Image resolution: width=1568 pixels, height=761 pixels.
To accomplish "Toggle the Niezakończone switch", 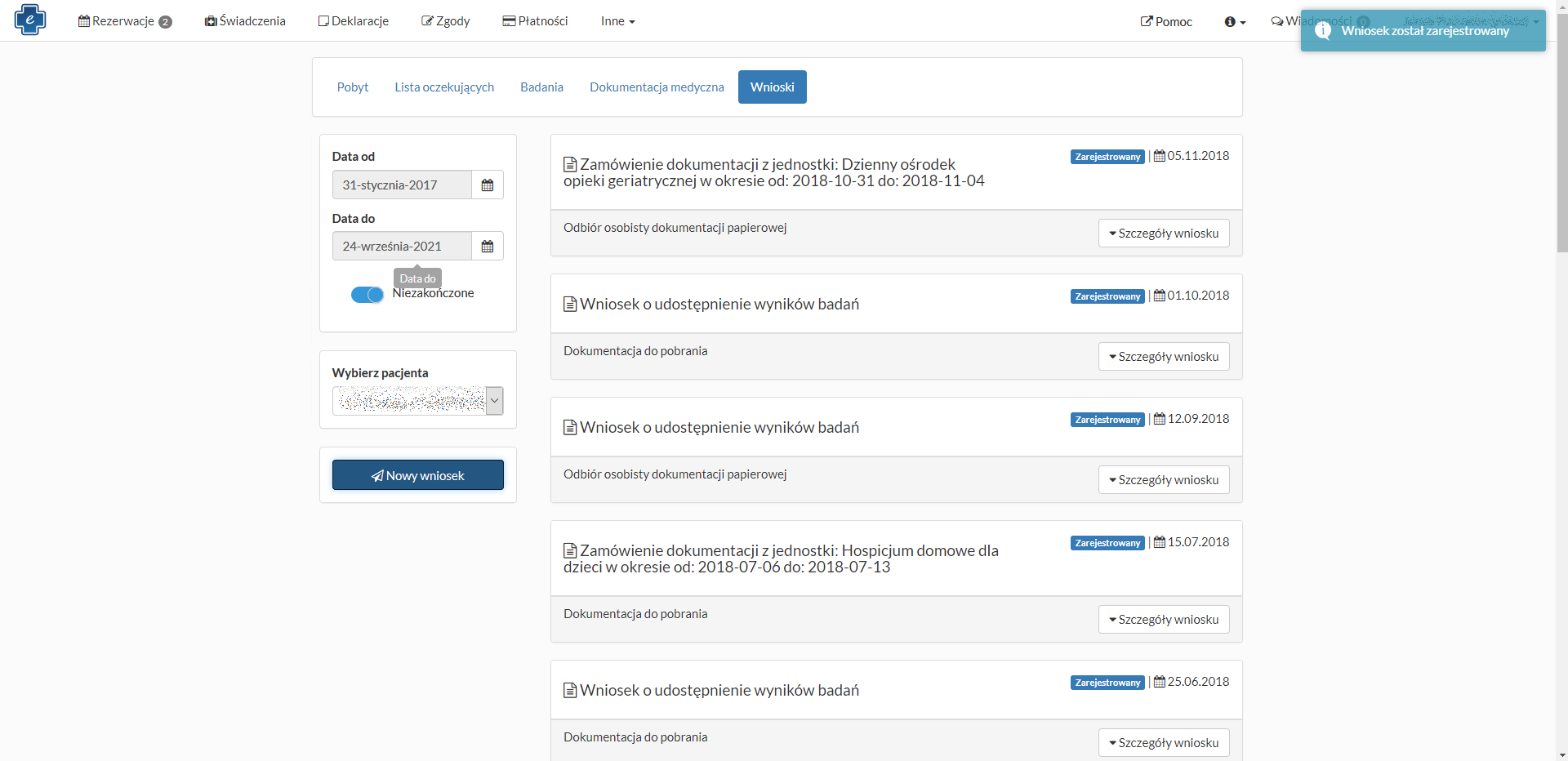I will (x=367, y=295).
